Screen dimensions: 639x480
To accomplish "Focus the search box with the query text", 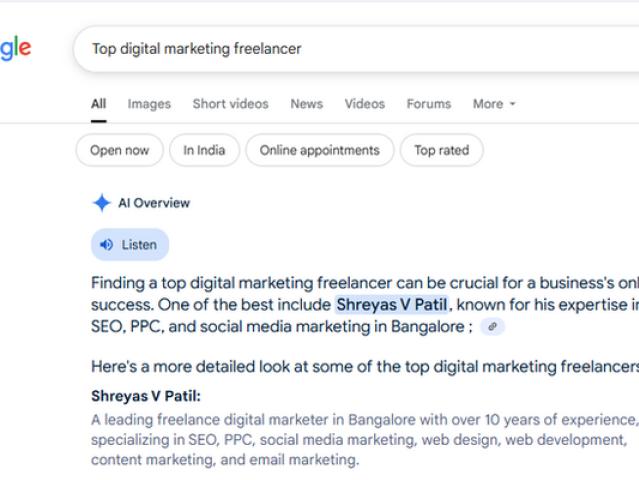I will click(350, 48).
